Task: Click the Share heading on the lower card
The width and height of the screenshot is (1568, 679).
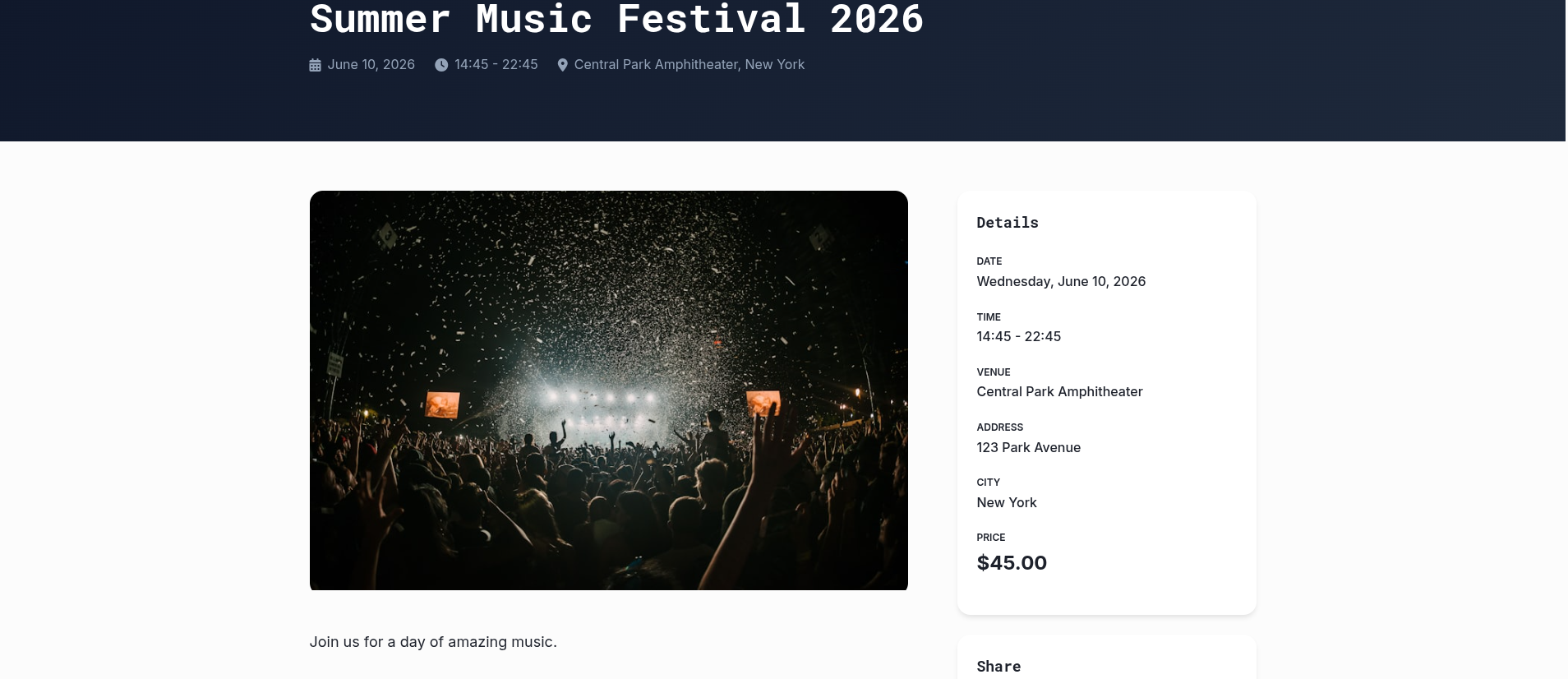Action: click(x=998, y=666)
